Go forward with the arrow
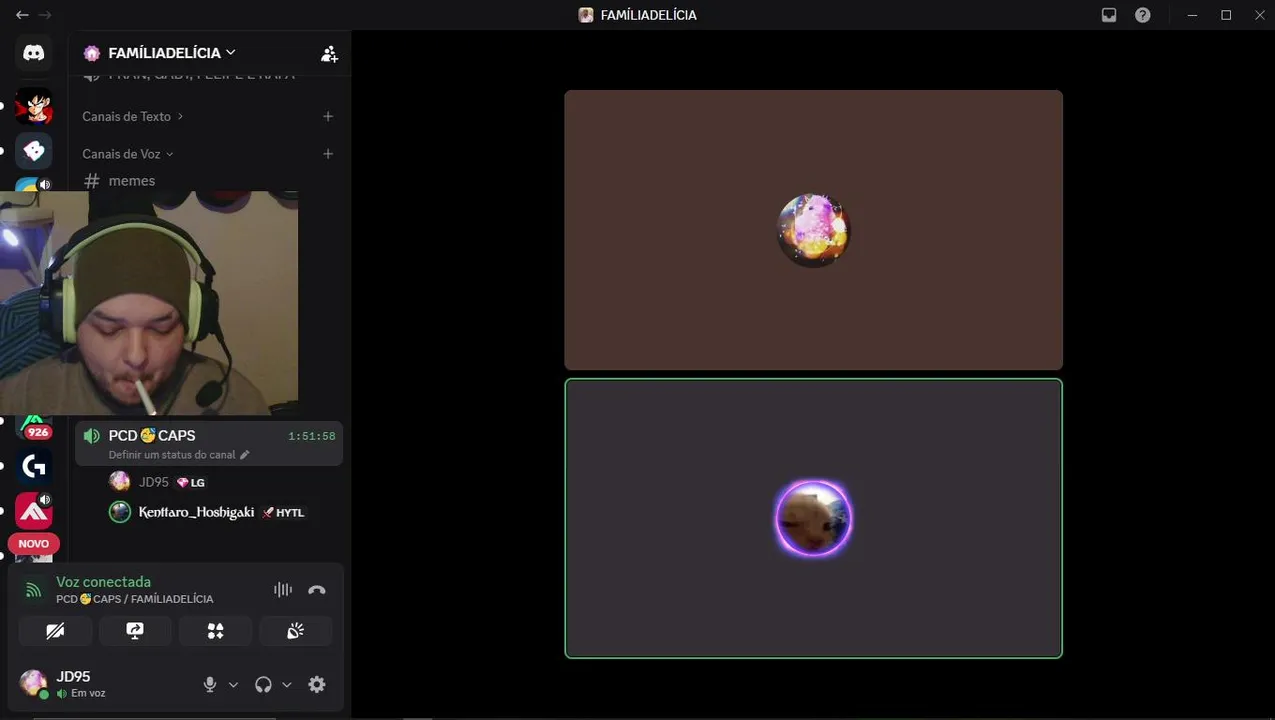The image size is (1275, 720). (x=45, y=15)
